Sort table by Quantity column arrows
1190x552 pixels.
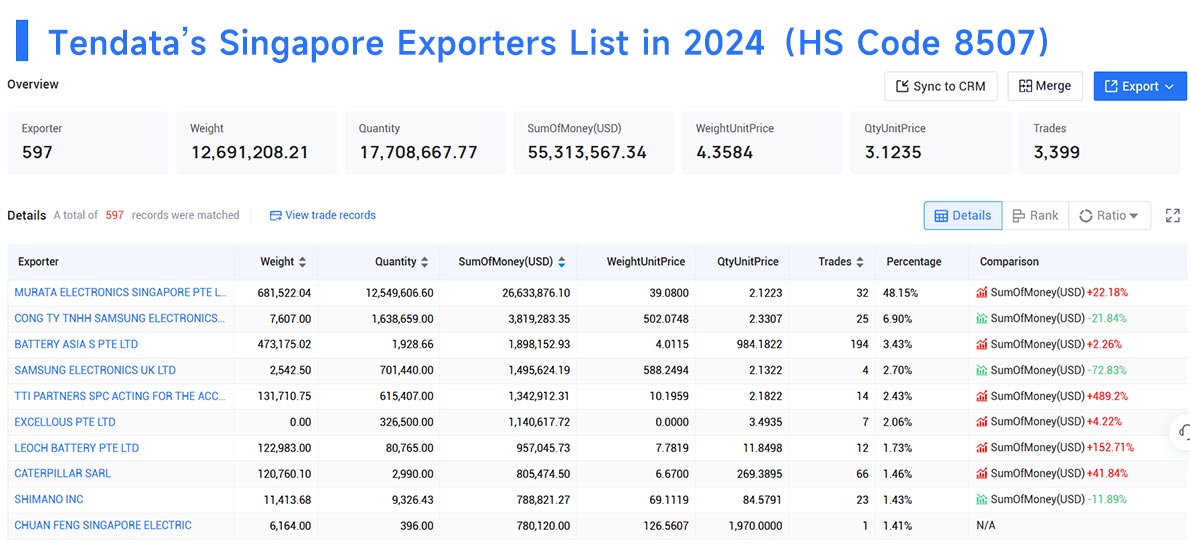[x=424, y=262]
